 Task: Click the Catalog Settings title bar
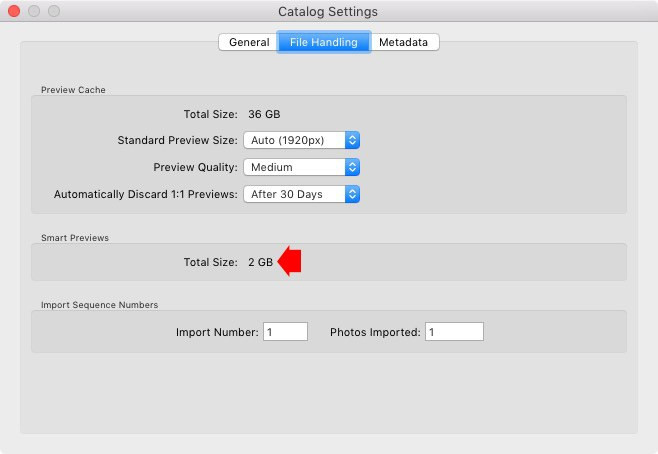328,11
